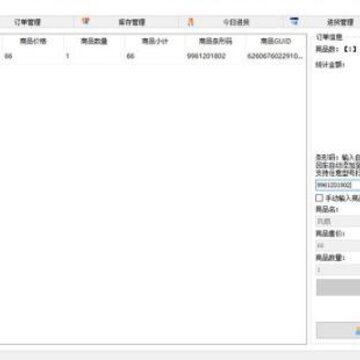Click the icon beside the 库存管理 tab

[x=86, y=21]
